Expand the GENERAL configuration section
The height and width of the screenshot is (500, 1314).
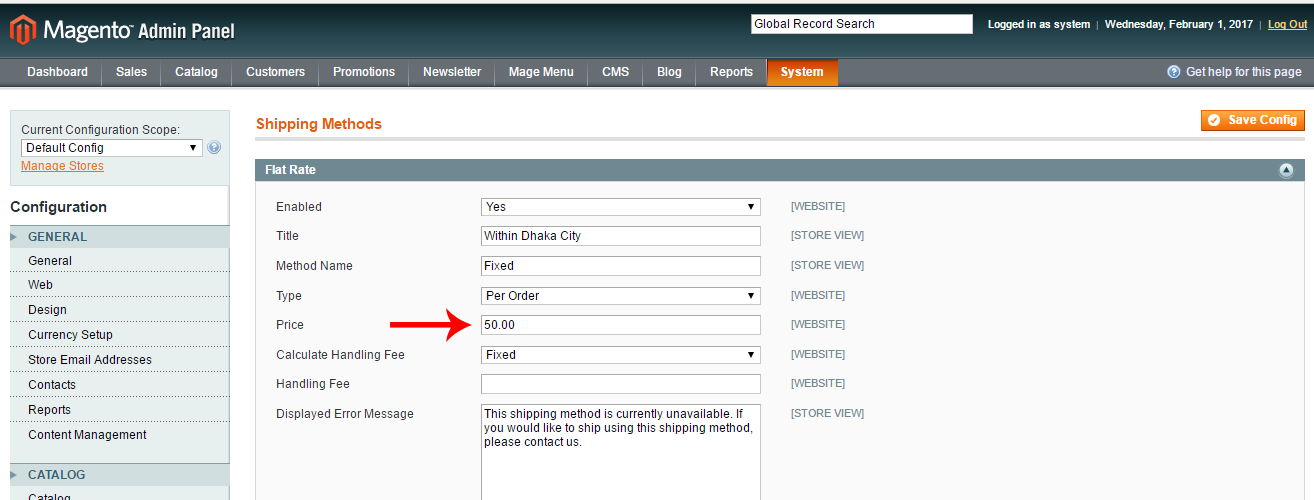[57, 237]
